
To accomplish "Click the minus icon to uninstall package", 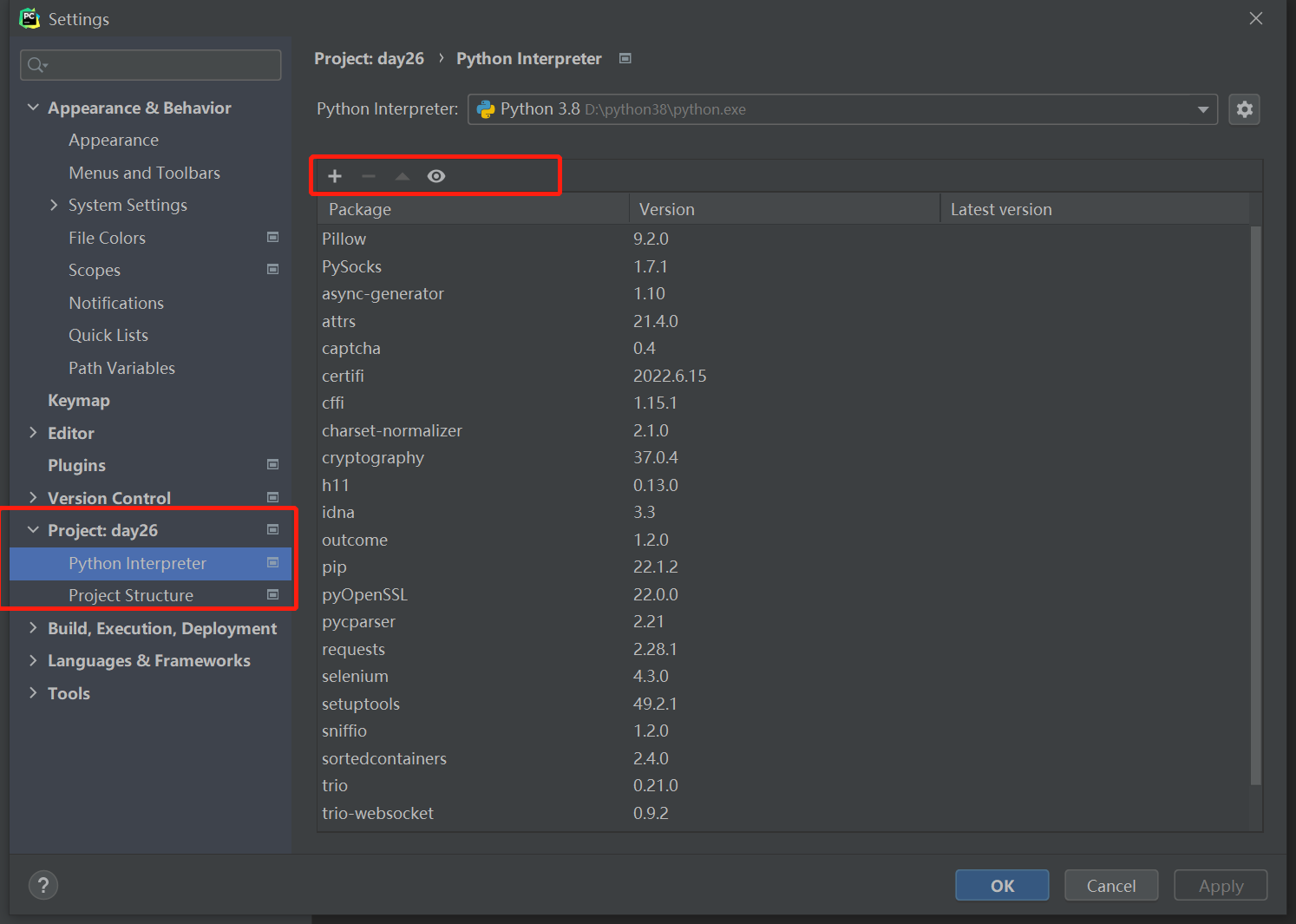I will tap(369, 176).
